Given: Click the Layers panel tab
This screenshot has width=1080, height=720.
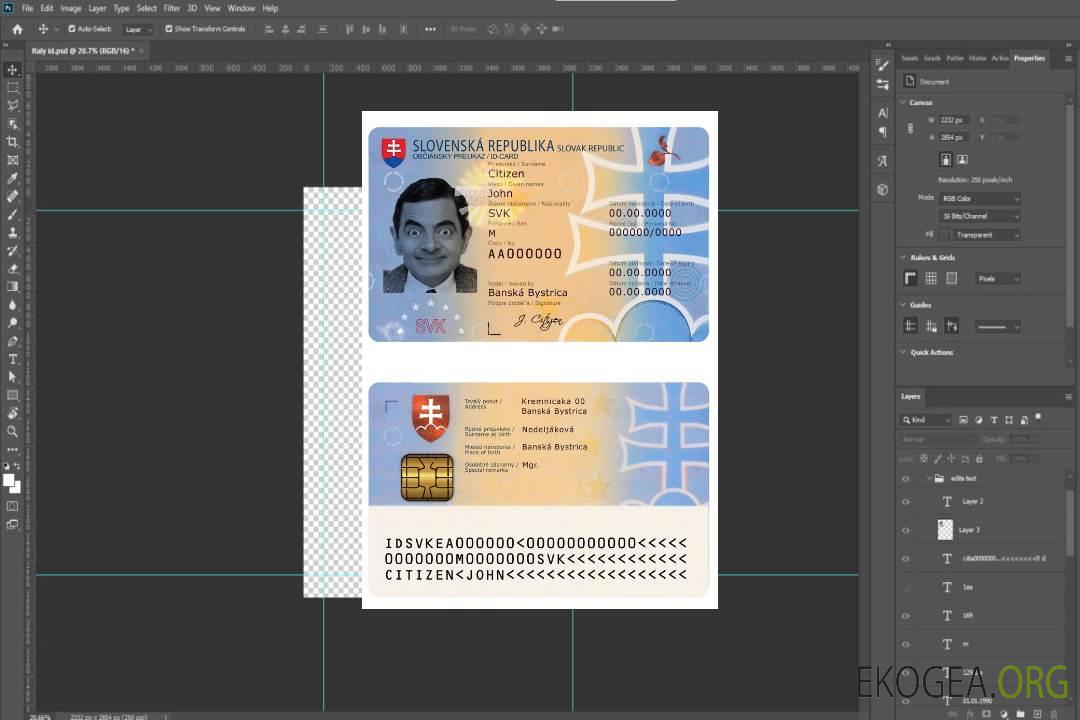Looking at the screenshot, I should tap(911, 396).
